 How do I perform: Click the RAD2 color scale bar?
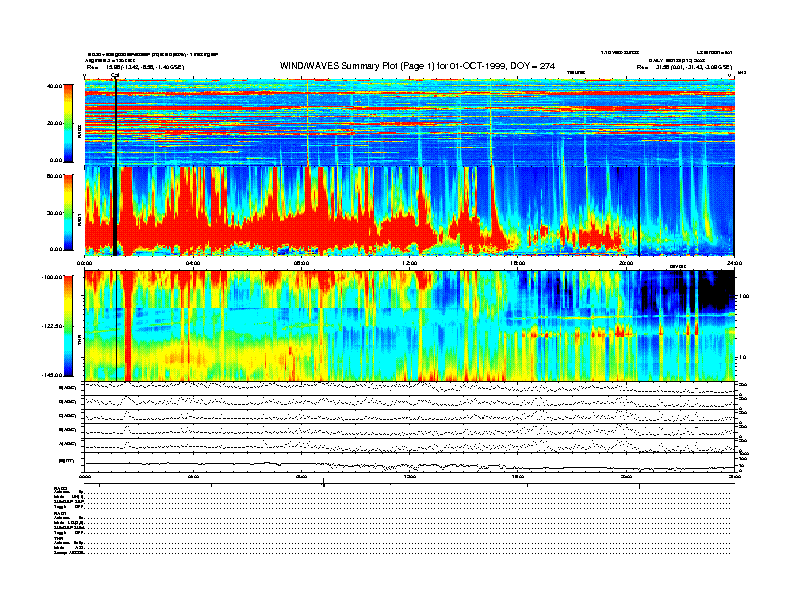pyautogui.click(x=68, y=123)
